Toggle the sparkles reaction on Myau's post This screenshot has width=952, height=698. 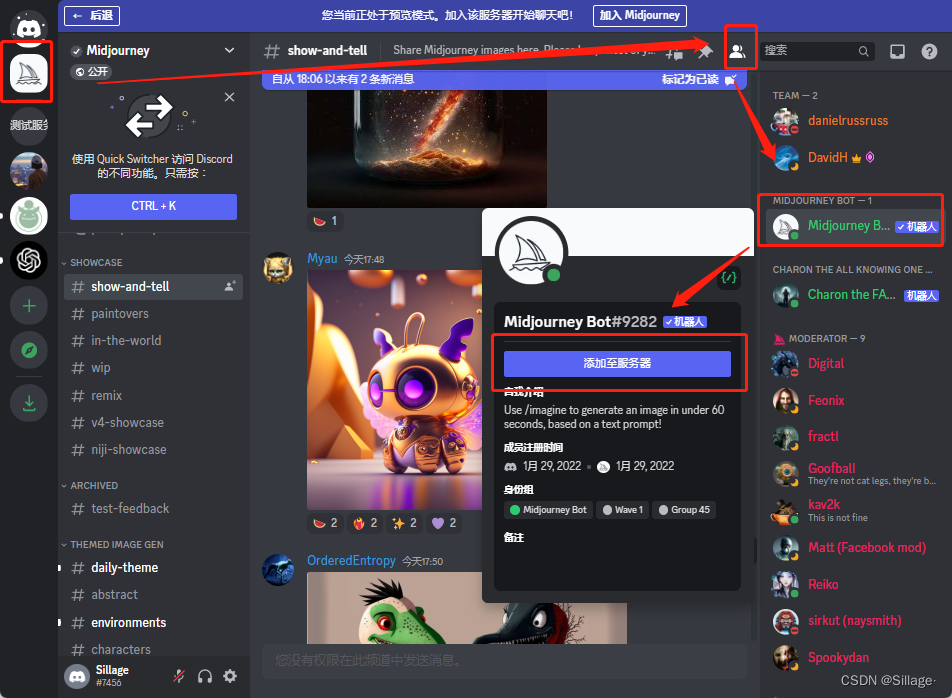click(405, 523)
